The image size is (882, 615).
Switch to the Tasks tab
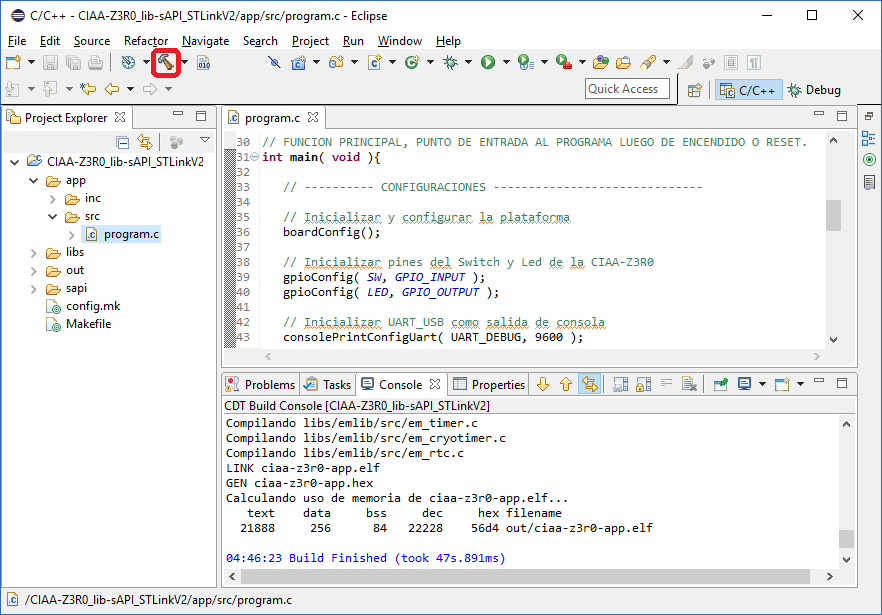click(327, 384)
